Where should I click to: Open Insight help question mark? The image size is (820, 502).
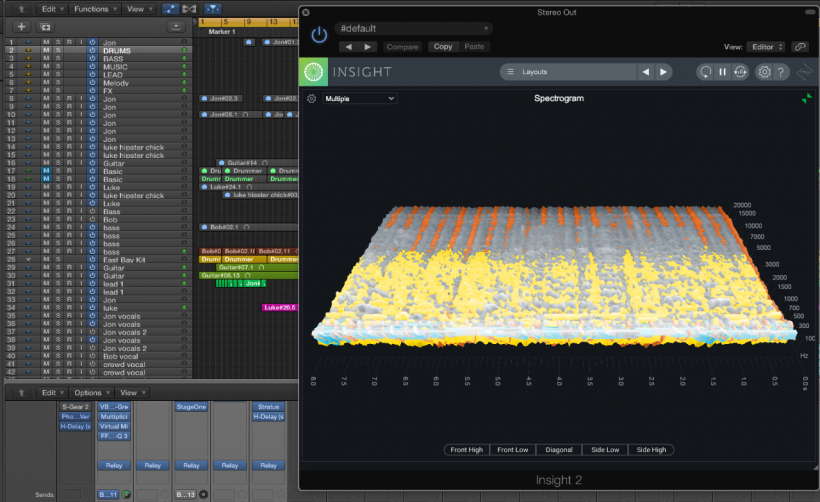(781, 72)
